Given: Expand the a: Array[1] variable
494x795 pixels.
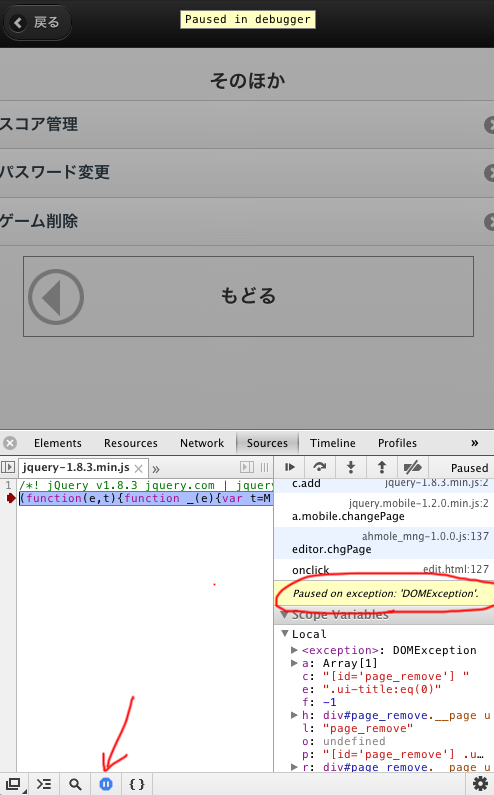Looking at the screenshot, I should point(294,663).
